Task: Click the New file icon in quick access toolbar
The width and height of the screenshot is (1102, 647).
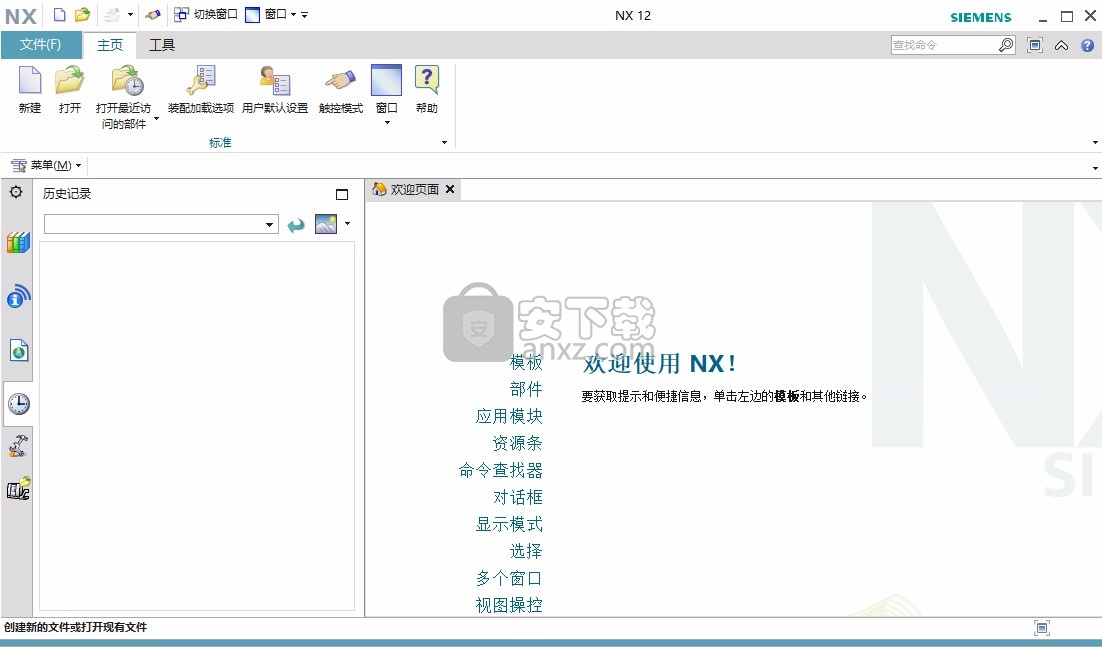Action: pyautogui.click(x=60, y=15)
